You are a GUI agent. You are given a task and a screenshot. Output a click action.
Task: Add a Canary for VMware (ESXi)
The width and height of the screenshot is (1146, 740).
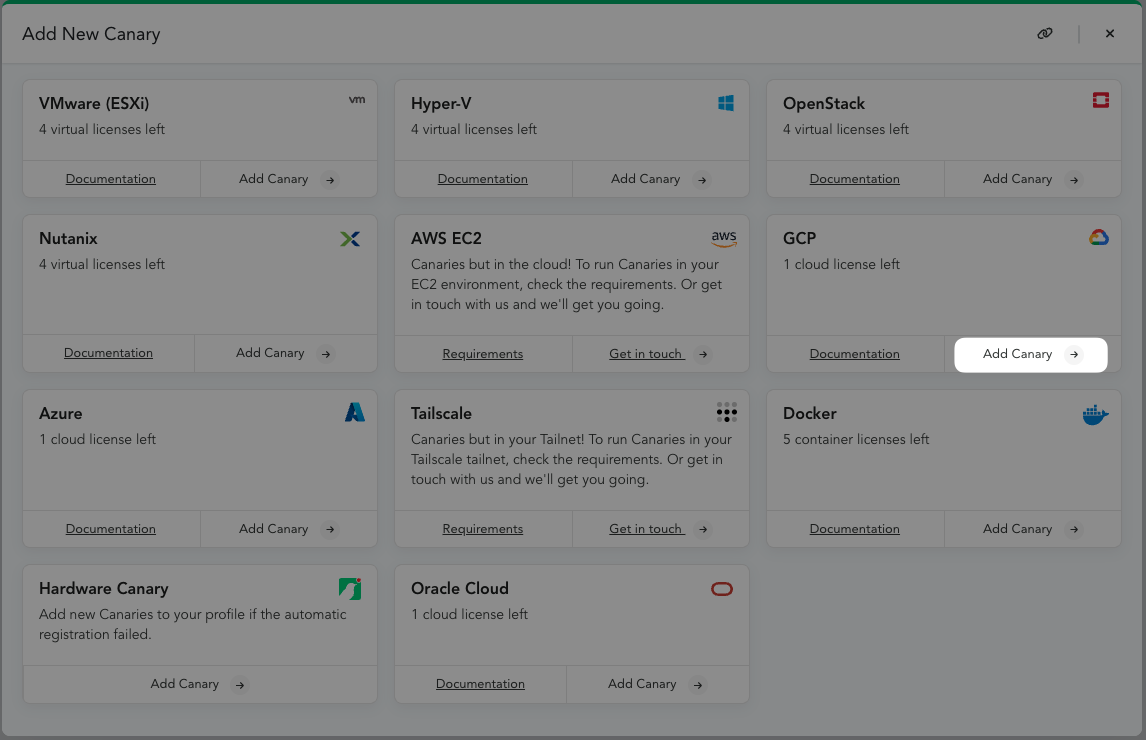tap(288, 179)
